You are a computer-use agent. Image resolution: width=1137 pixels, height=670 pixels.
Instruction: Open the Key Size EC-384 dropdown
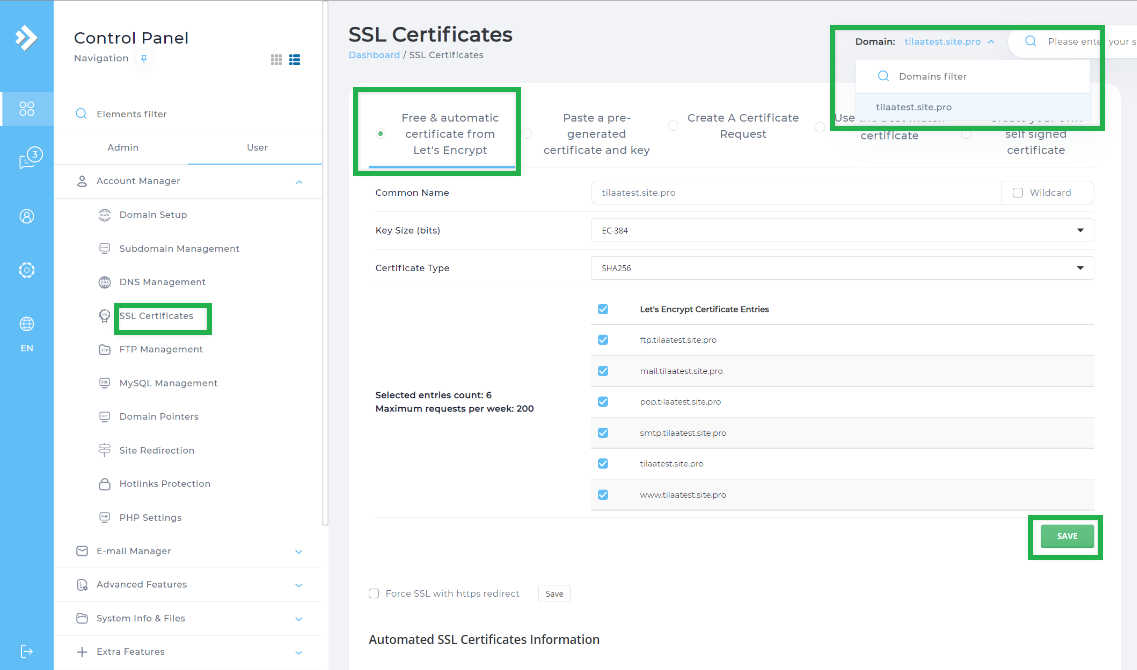pyautogui.click(x=843, y=231)
